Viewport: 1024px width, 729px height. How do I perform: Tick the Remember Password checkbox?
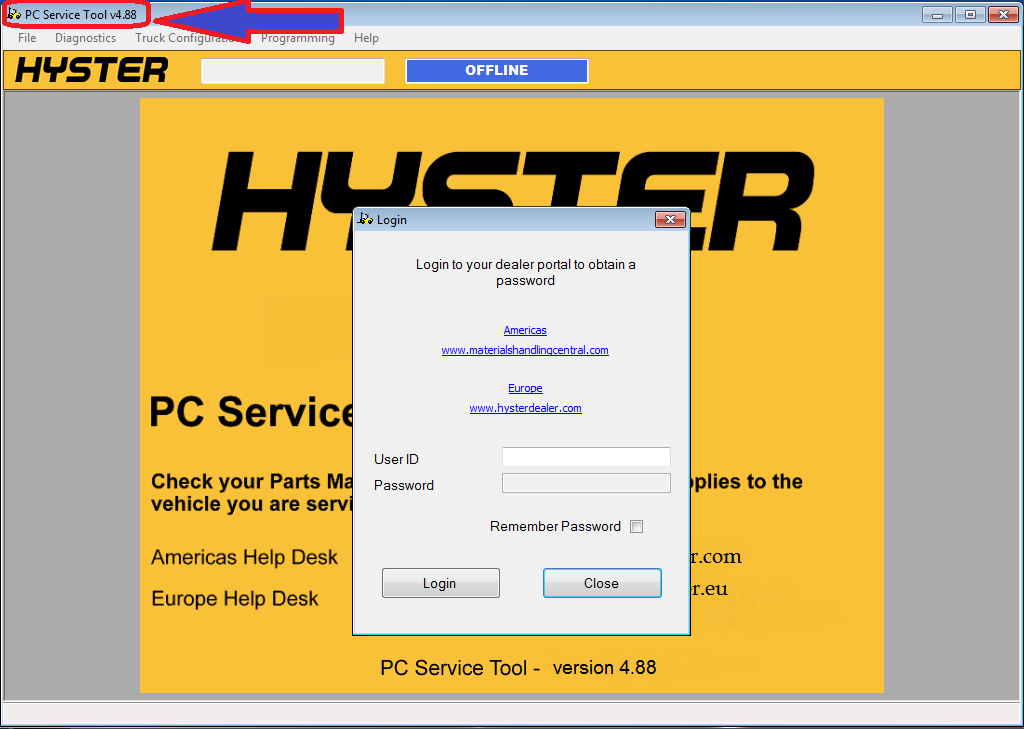point(636,526)
